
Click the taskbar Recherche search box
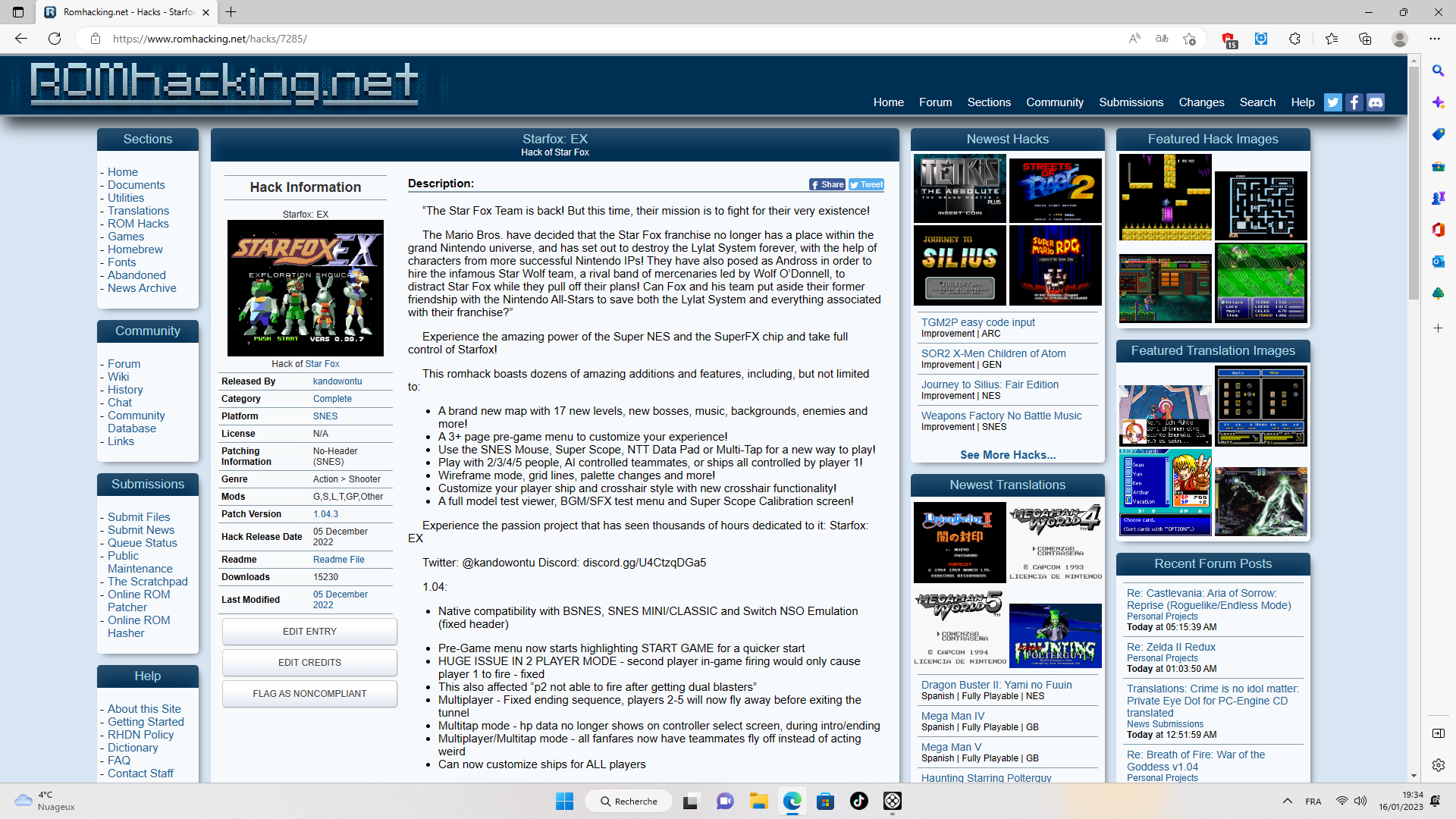tap(628, 802)
